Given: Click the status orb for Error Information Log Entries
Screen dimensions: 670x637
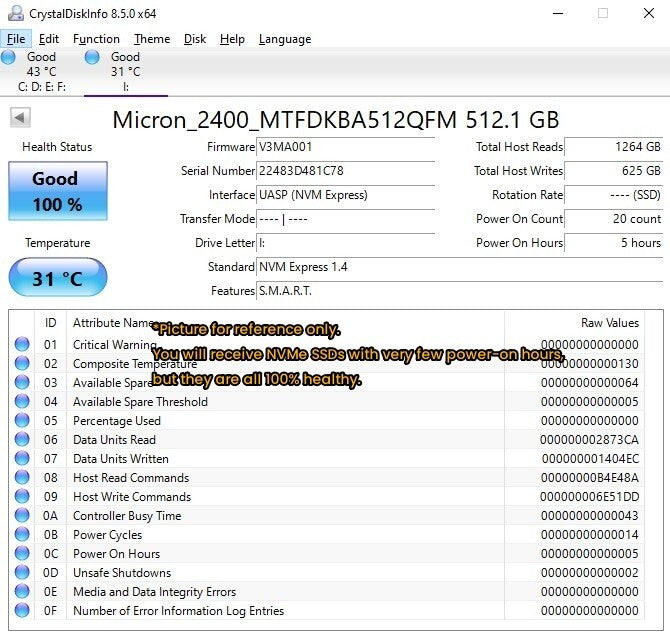Looking at the screenshot, I should (x=22, y=611).
